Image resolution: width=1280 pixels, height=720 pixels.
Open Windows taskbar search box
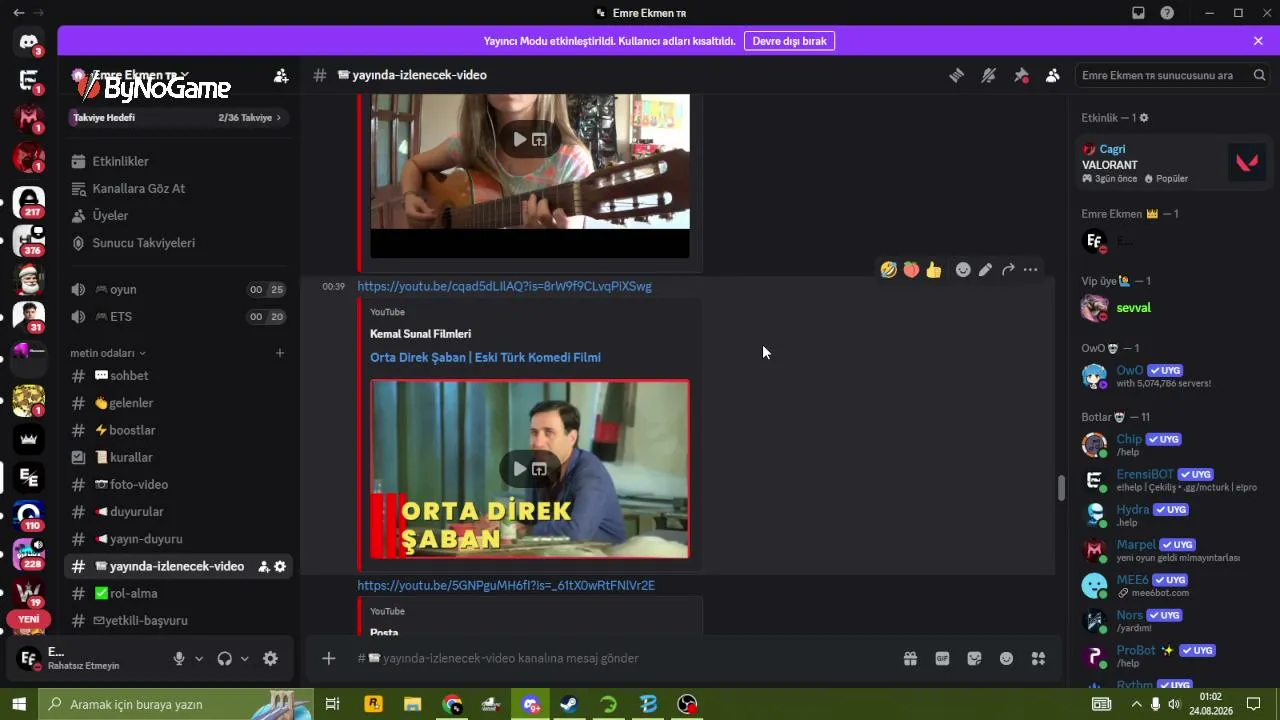[177, 704]
